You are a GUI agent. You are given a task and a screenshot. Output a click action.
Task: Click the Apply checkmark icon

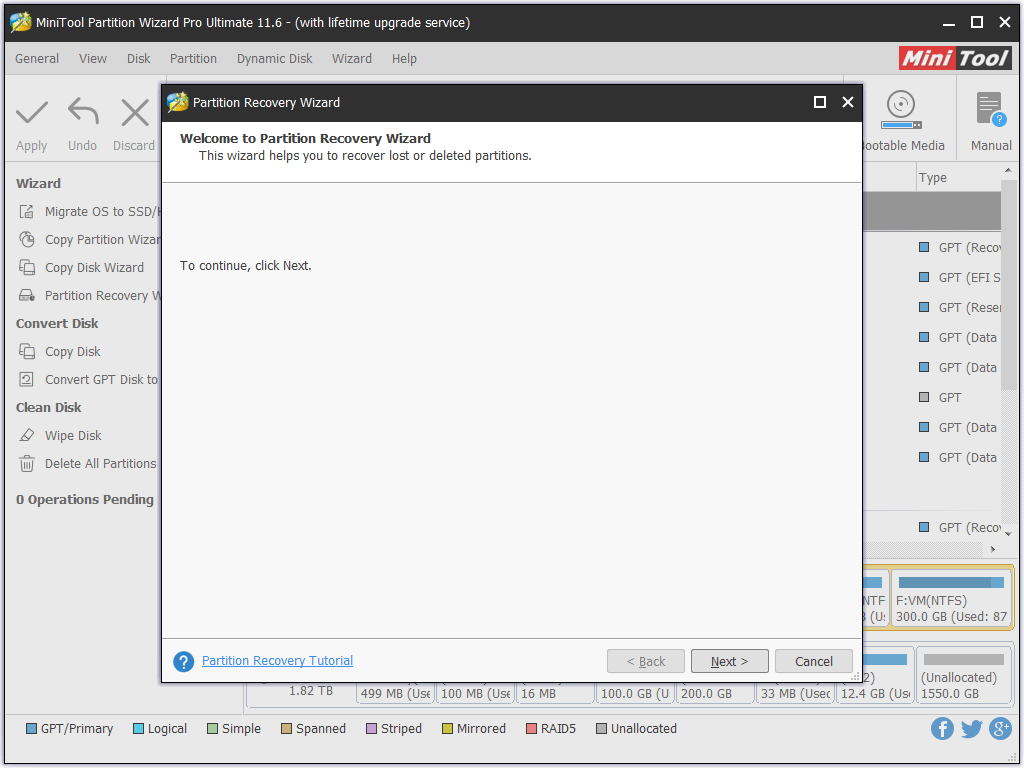pyautogui.click(x=31, y=112)
